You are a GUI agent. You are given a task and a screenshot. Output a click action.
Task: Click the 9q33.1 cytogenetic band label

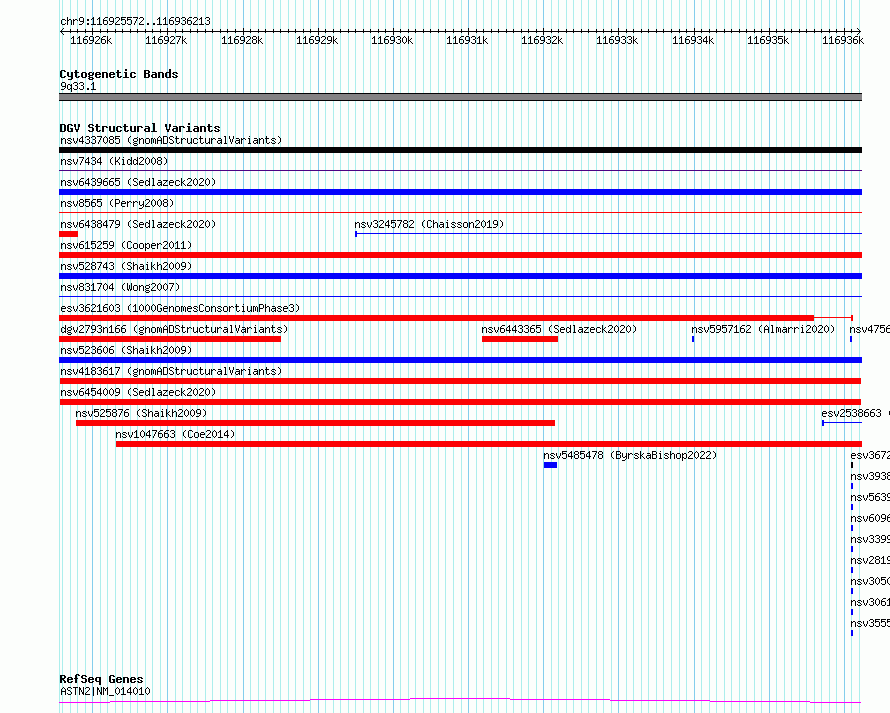coord(78,86)
